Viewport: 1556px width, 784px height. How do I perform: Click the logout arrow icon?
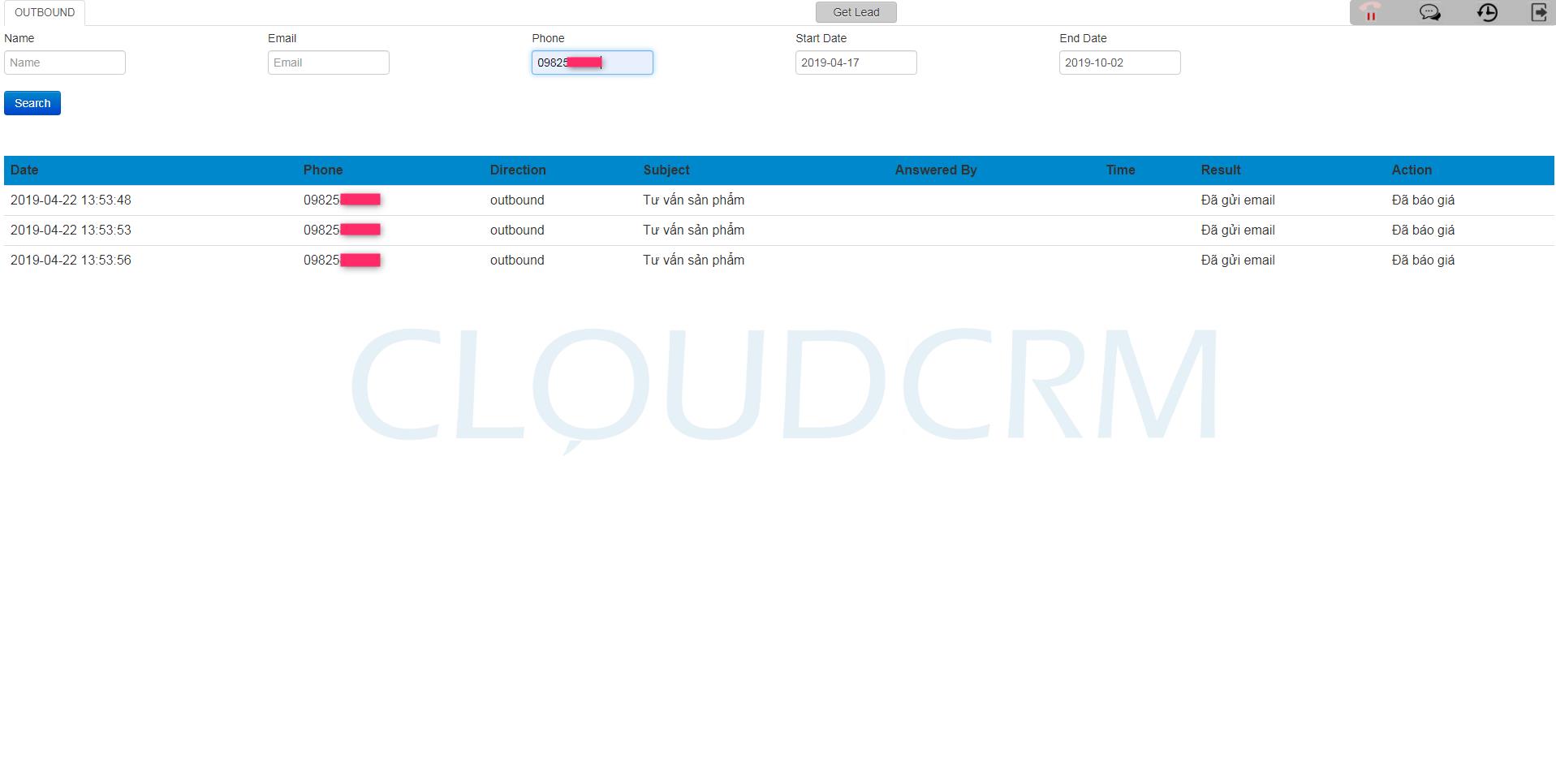(x=1539, y=12)
